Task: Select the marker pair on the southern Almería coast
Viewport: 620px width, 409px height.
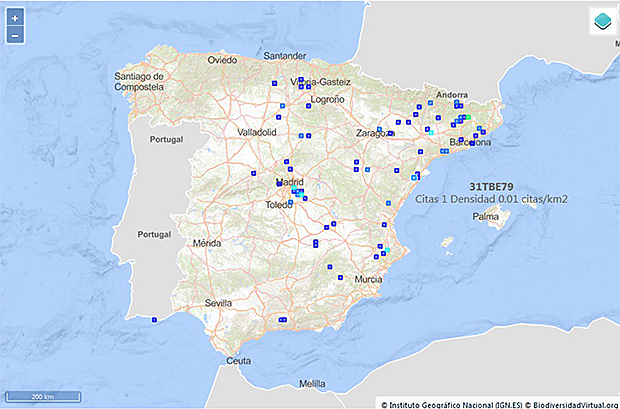Action: pos(283,320)
